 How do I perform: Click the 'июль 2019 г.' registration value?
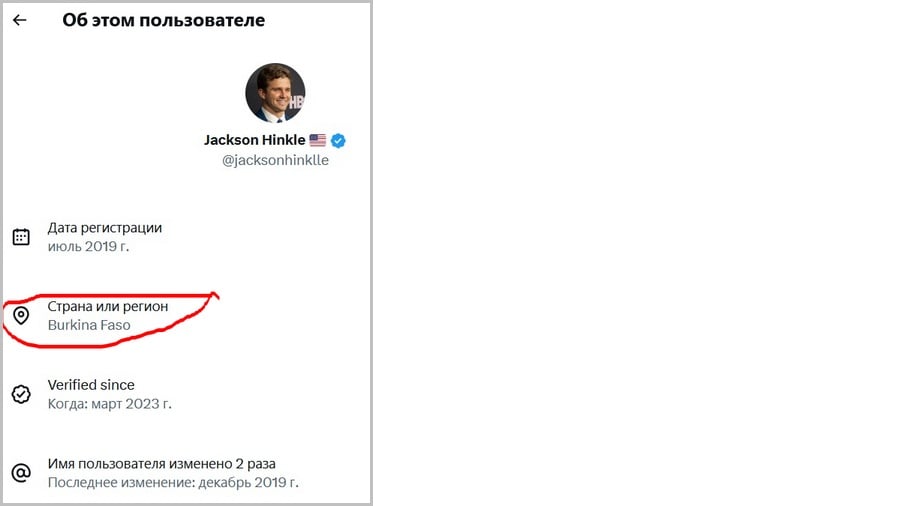click(x=88, y=246)
